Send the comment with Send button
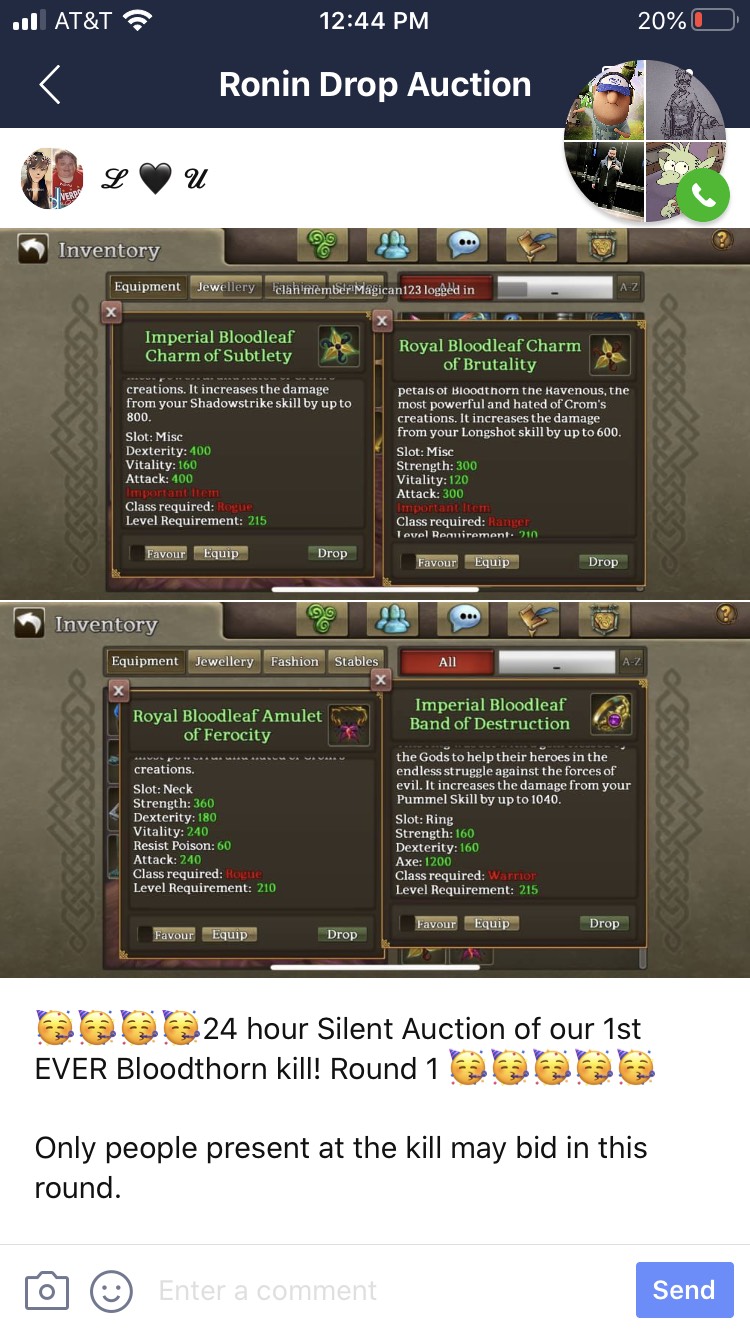This screenshot has height=1334, width=750. click(684, 1290)
